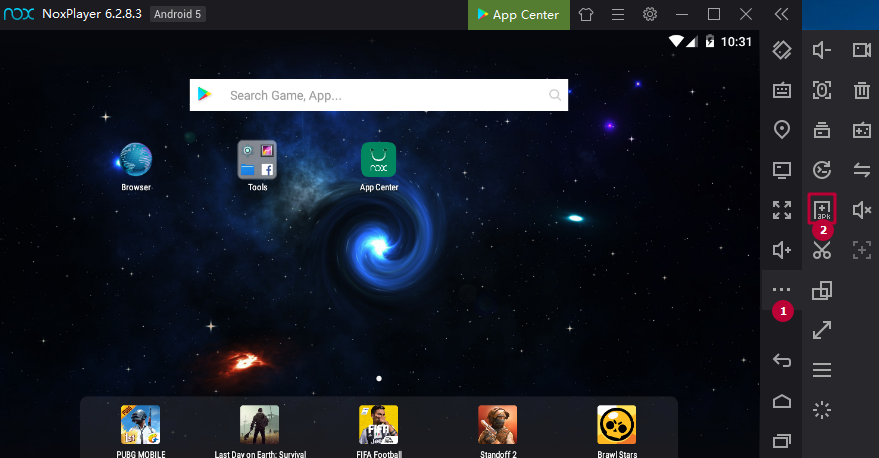
Task: Click the magnifier in the search bar
Action: point(554,95)
